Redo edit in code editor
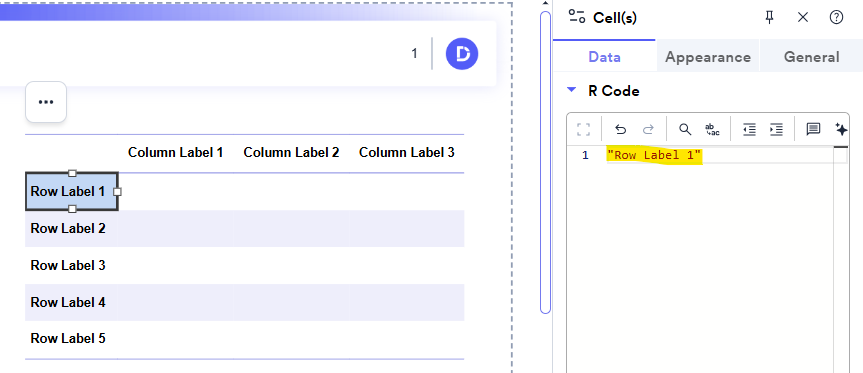 648,129
